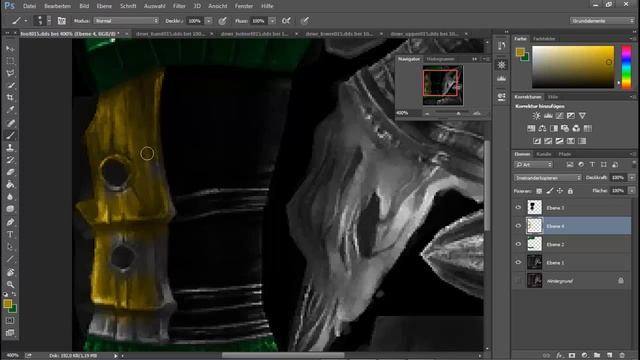Switch to the Pfade tab
Viewport: 640px width, 360px height.
[565, 154]
